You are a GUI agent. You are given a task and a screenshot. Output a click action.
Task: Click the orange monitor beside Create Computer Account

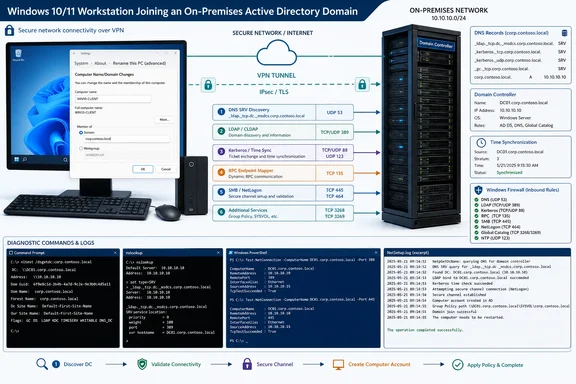(338, 365)
